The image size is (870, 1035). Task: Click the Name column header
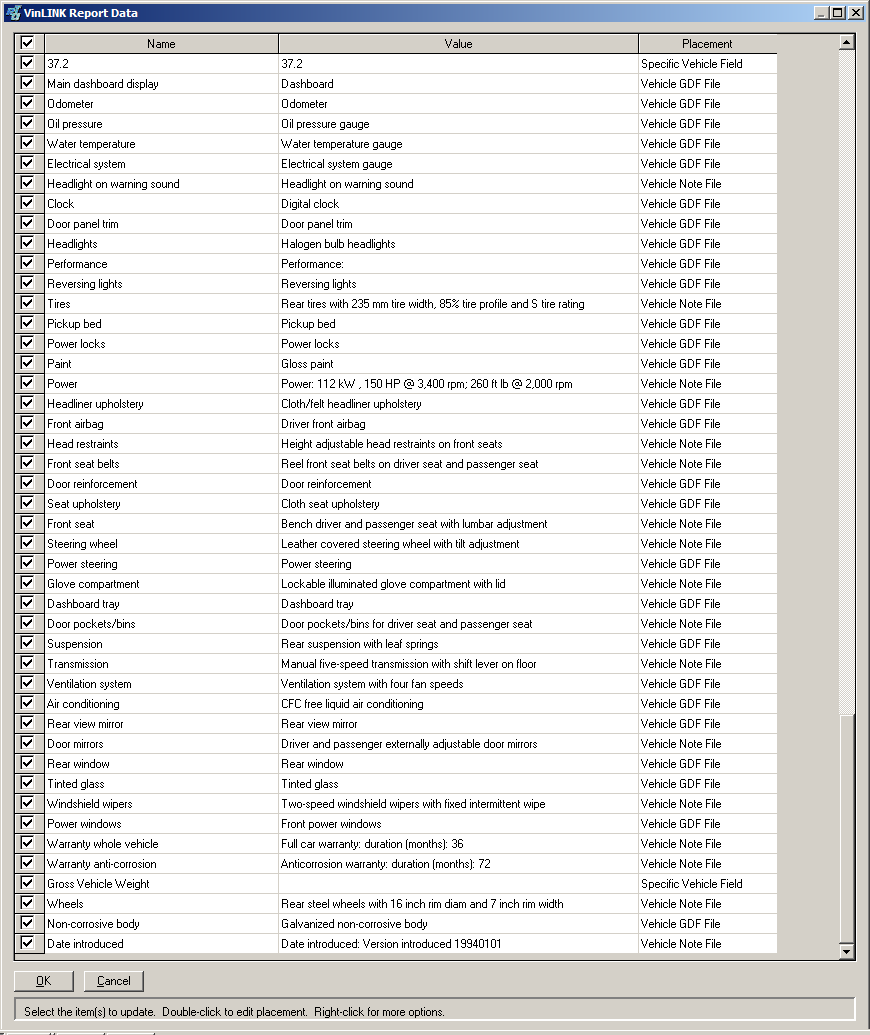[161, 44]
